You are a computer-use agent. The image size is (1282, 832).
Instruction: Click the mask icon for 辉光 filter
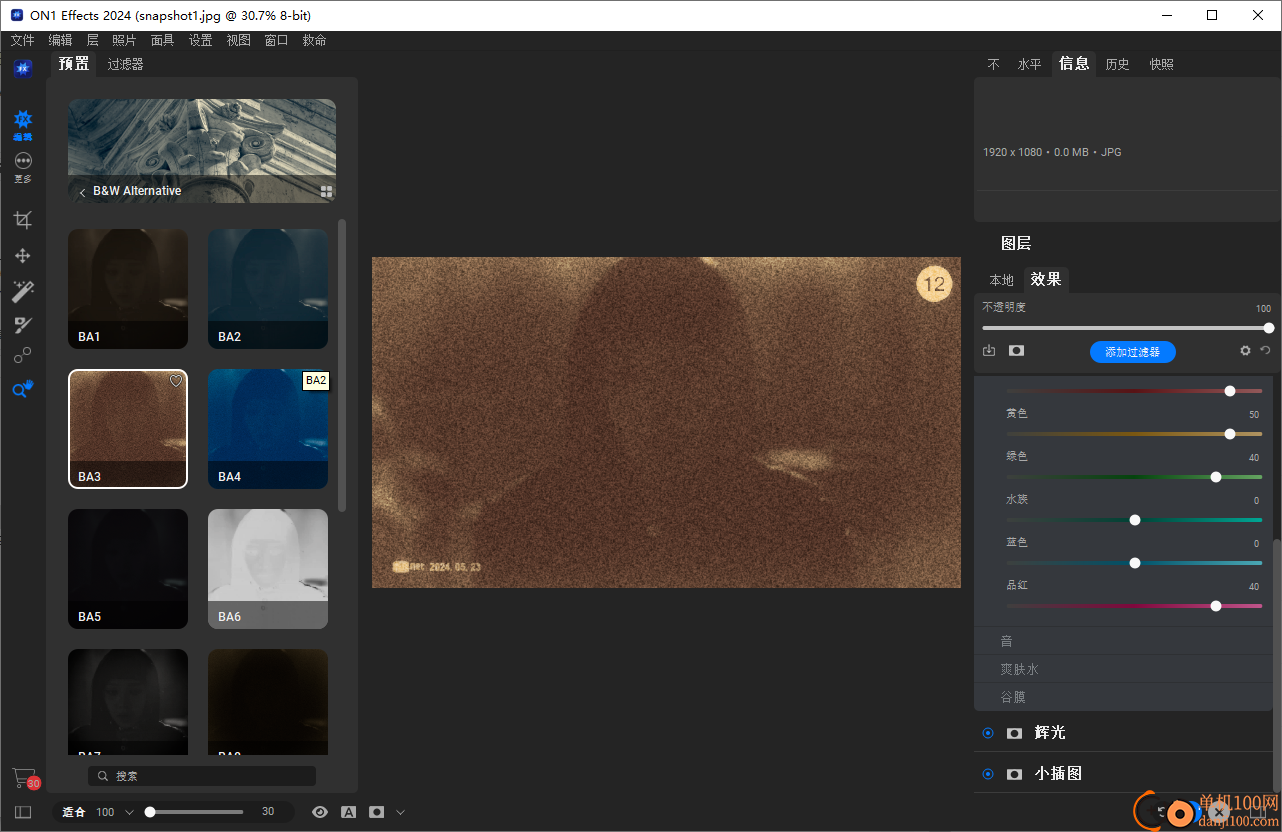click(1014, 733)
